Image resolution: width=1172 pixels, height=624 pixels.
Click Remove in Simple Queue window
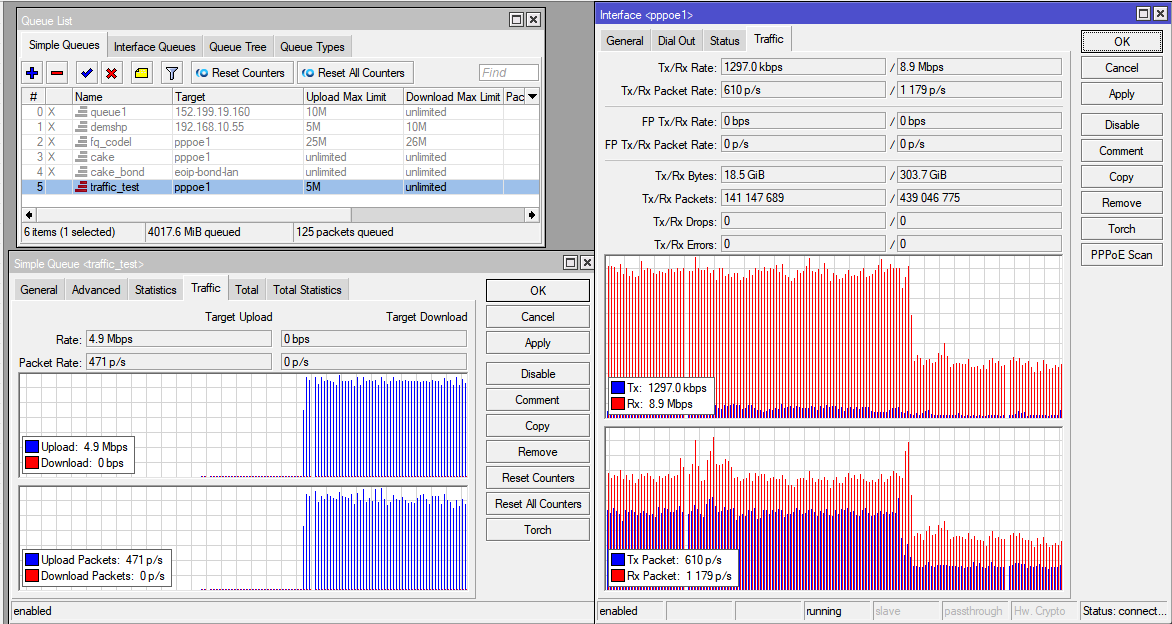537,451
